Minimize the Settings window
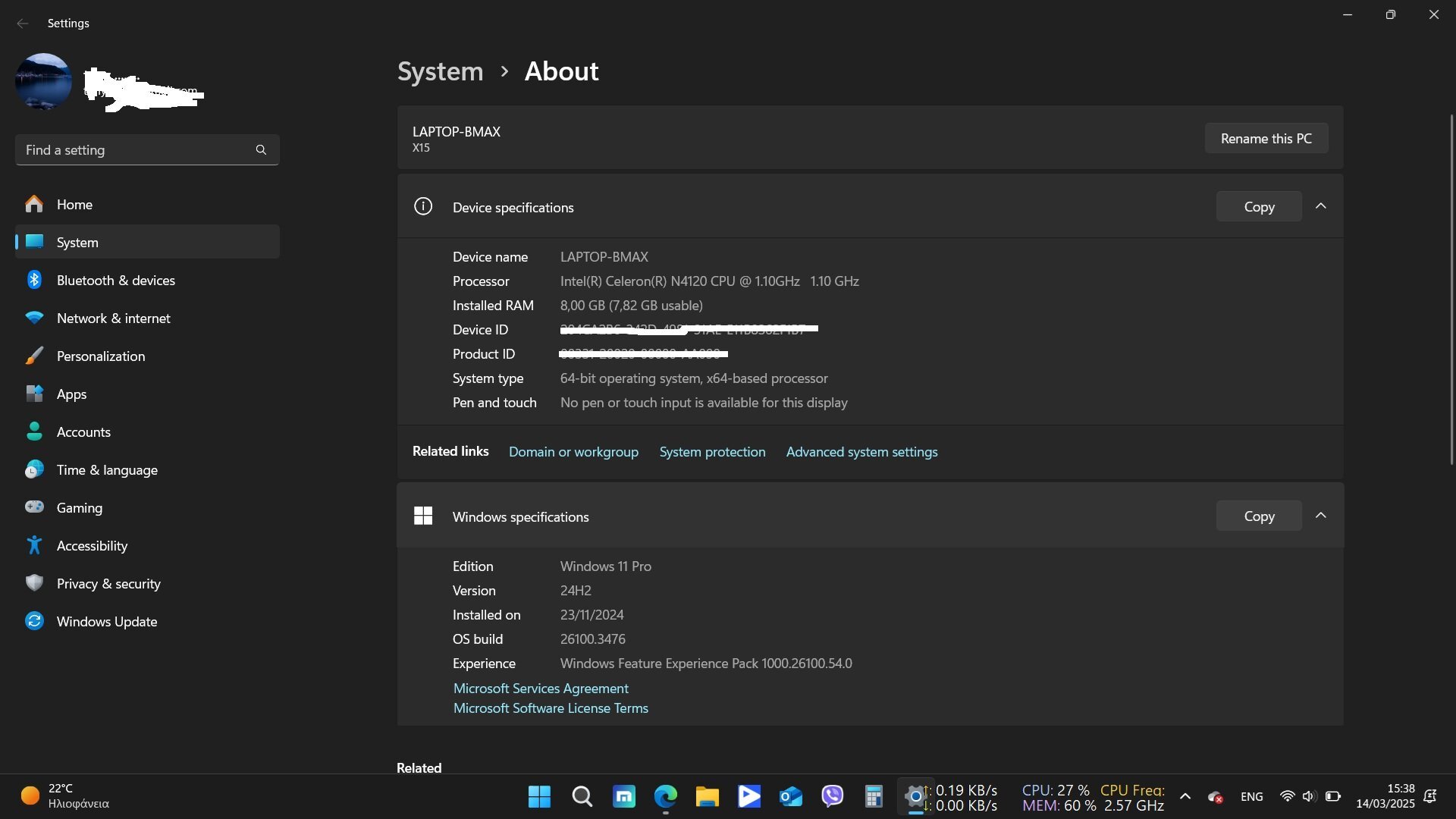 [x=1348, y=14]
